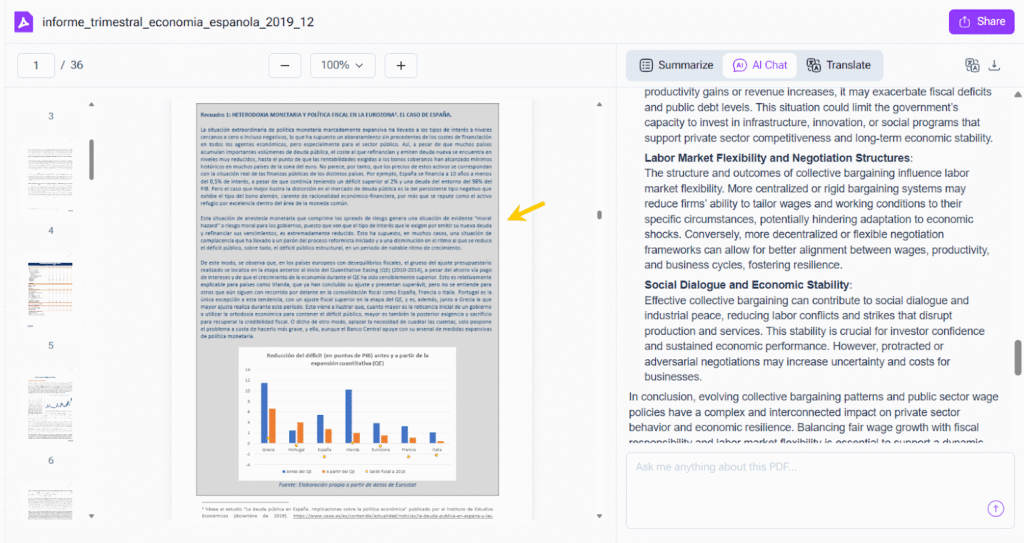The image size is (1024, 543).
Task: Click the zoom in plus button
Action: [401, 65]
